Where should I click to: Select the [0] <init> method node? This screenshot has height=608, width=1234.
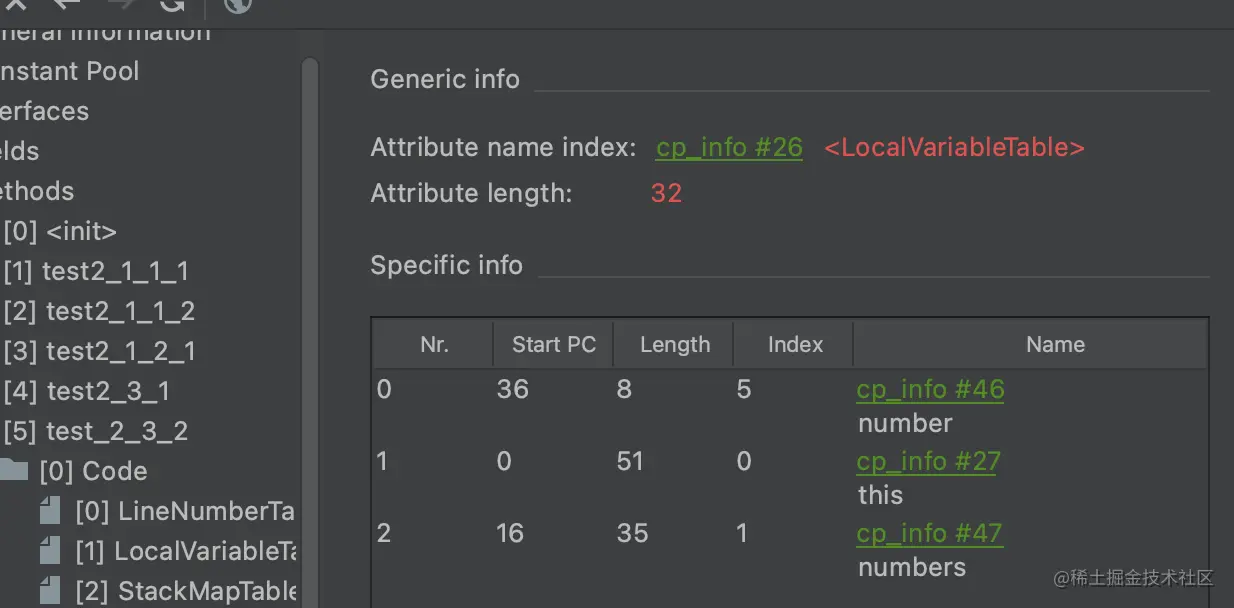pos(60,232)
